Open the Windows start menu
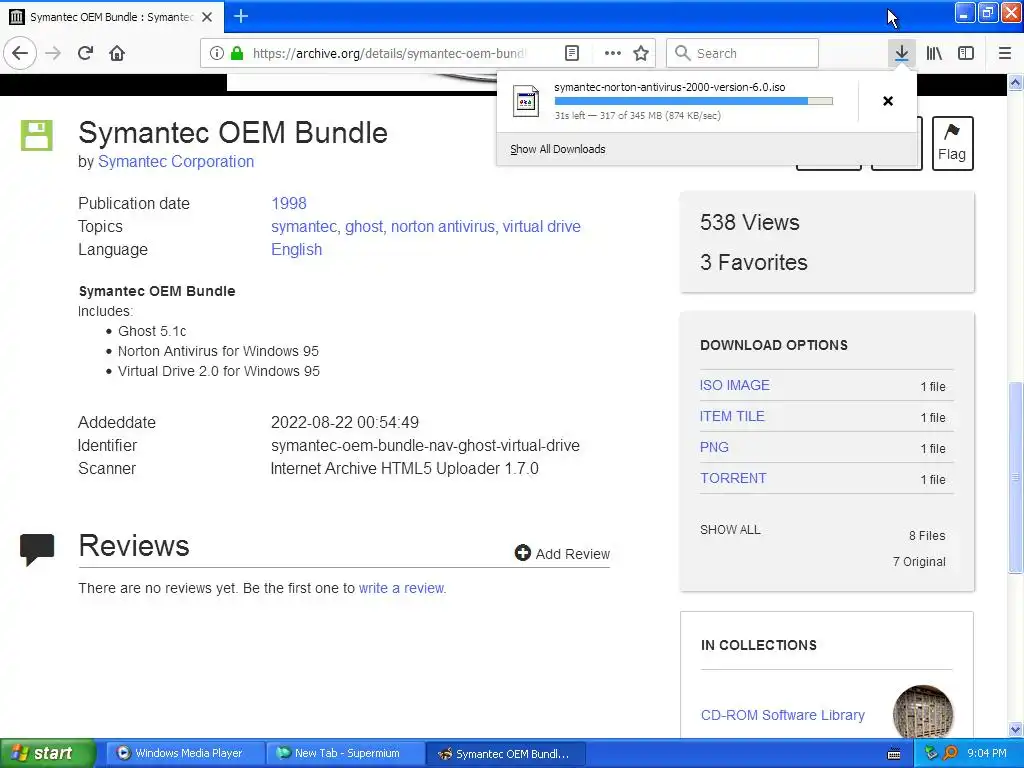The width and height of the screenshot is (1024, 768). [x=47, y=753]
